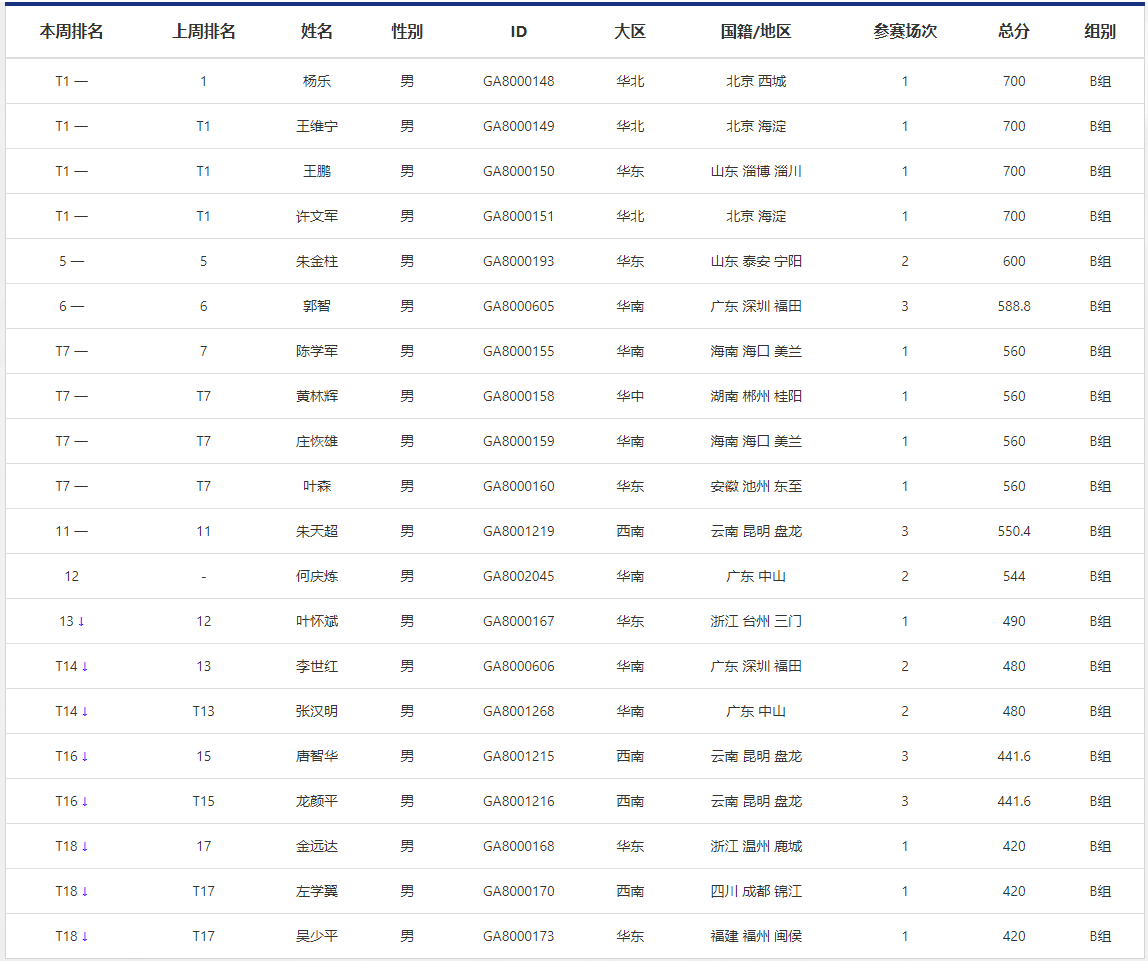Click the 上周排名 column header

pyautogui.click(x=203, y=31)
